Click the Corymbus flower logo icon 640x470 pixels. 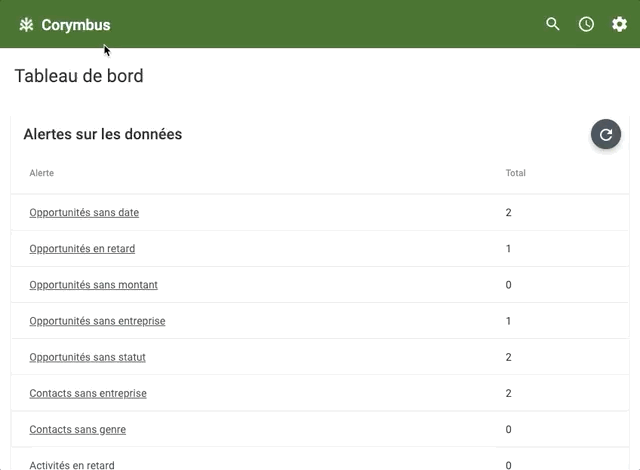(26, 25)
